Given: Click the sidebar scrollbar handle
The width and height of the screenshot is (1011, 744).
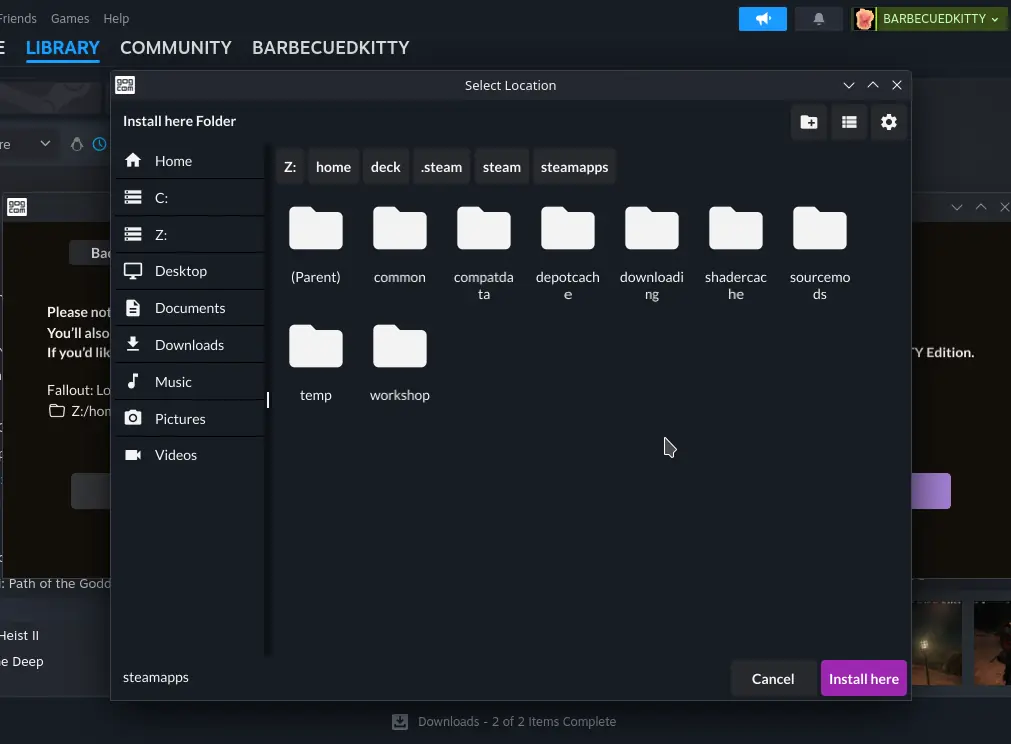Looking at the screenshot, I should [268, 400].
